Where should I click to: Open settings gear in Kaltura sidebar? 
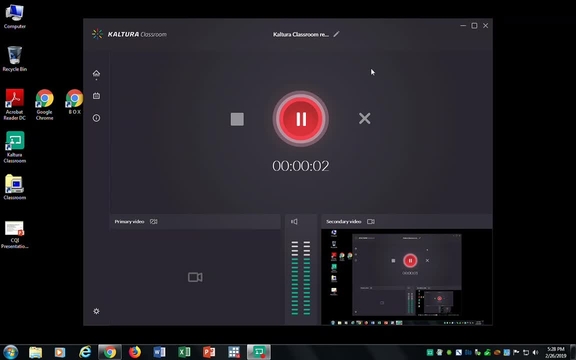(x=96, y=311)
